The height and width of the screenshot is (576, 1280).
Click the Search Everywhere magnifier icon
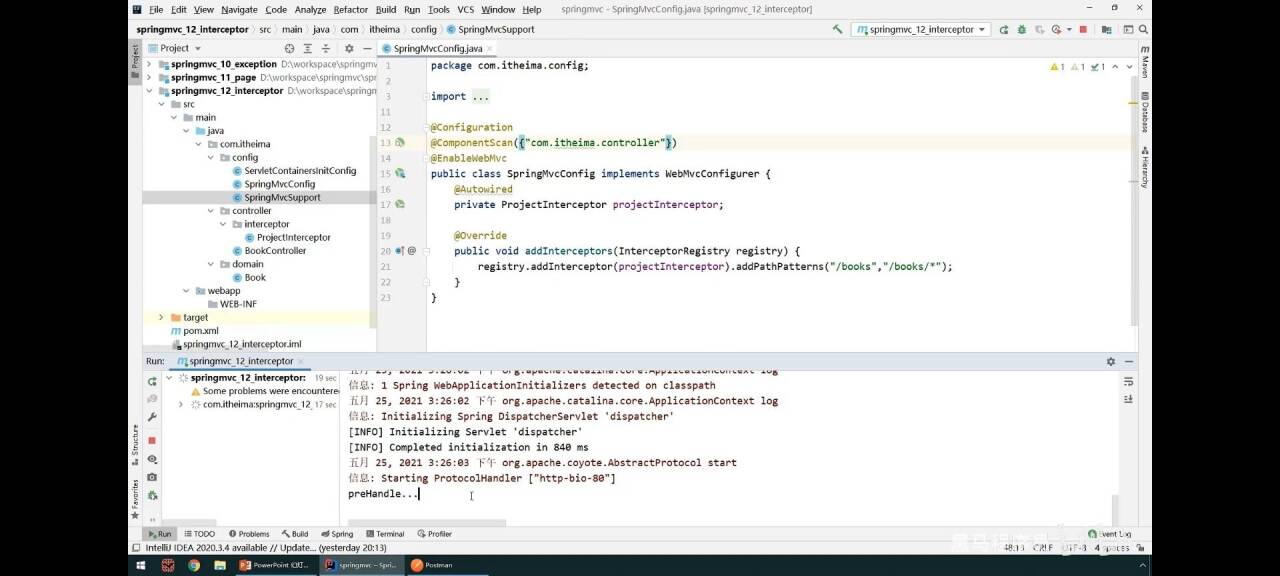click(1143, 30)
